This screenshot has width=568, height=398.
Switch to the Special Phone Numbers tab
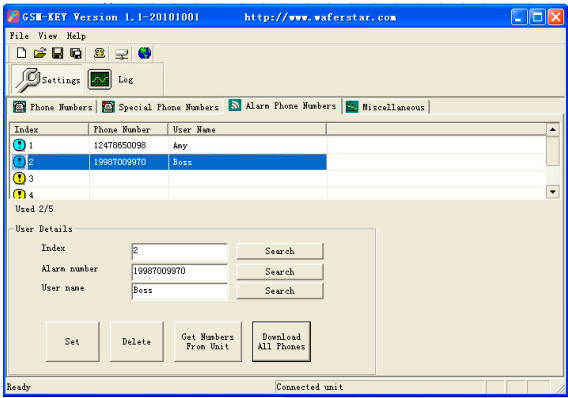pyautogui.click(x=160, y=107)
